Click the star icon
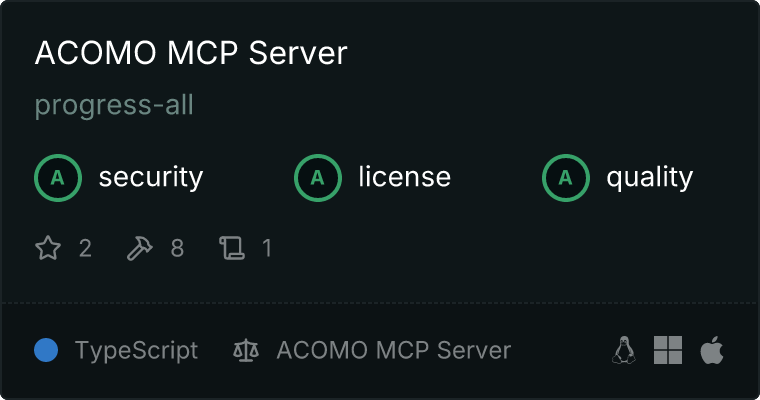Viewport: 760px width, 400px height. tap(48, 248)
